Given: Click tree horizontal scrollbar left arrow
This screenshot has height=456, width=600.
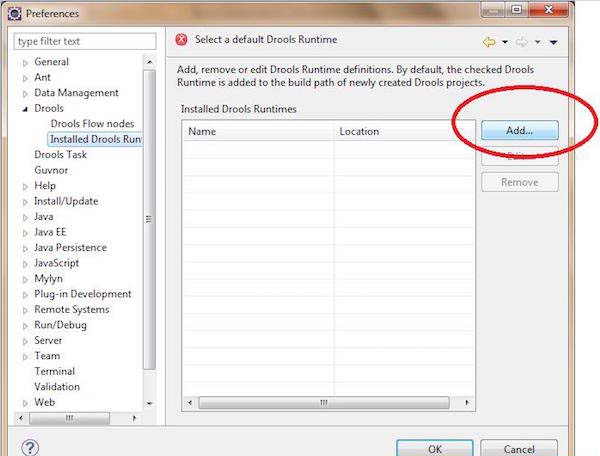Looking at the screenshot, I should point(21,418).
